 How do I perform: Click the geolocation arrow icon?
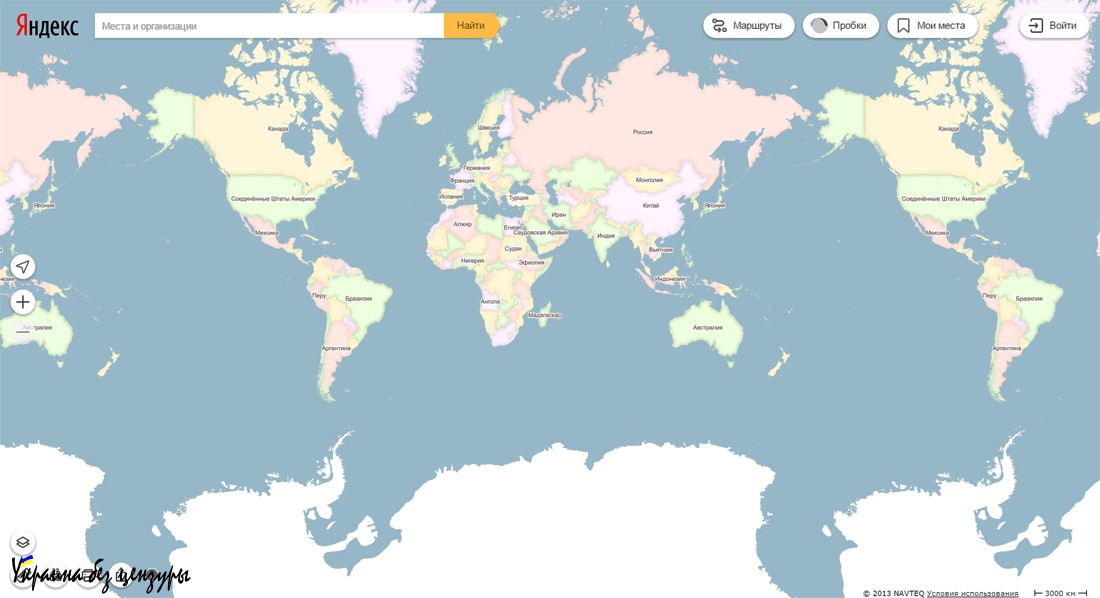23,267
